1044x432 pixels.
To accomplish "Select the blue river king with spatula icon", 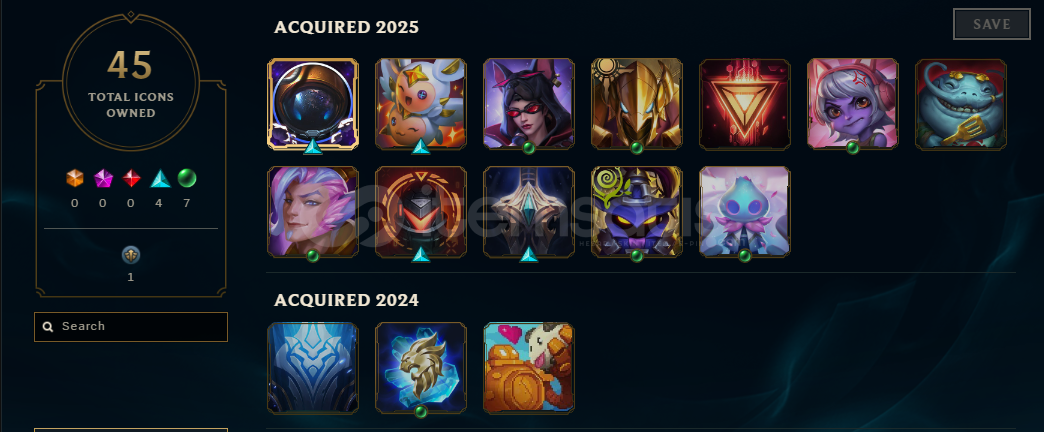I will (960, 104).
